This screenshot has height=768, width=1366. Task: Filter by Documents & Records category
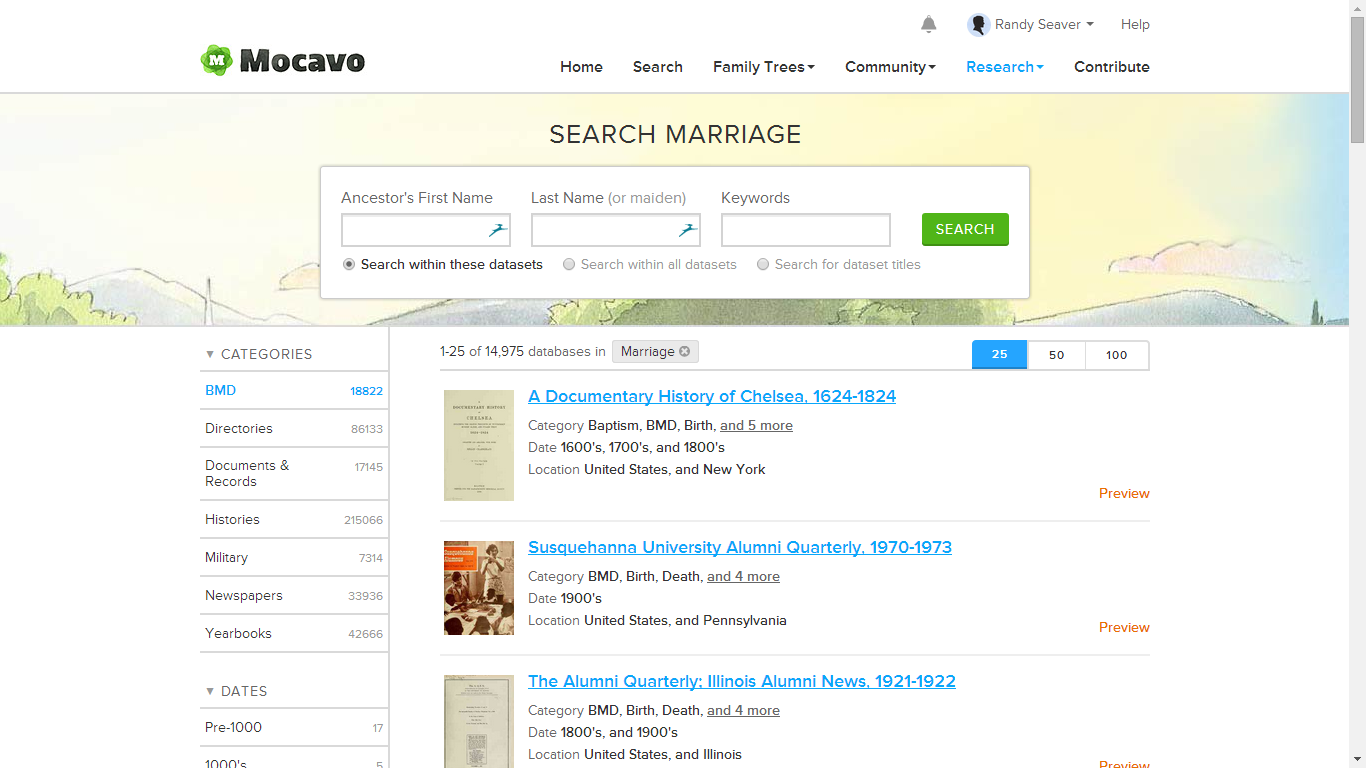(294, 473)
